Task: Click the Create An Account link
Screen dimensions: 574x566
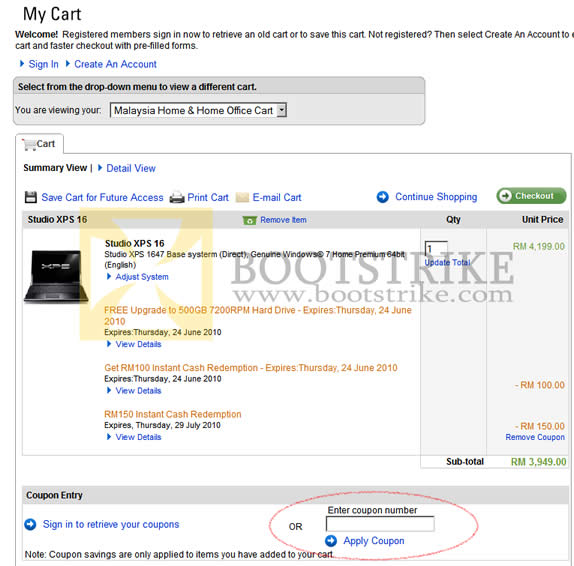Action: pos(115,64)
